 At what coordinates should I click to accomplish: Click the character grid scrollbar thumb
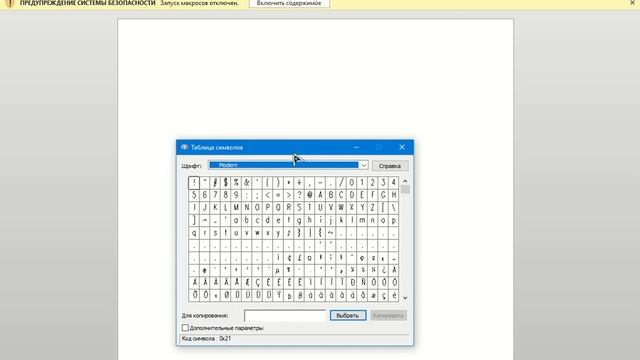tap(405, 189)
